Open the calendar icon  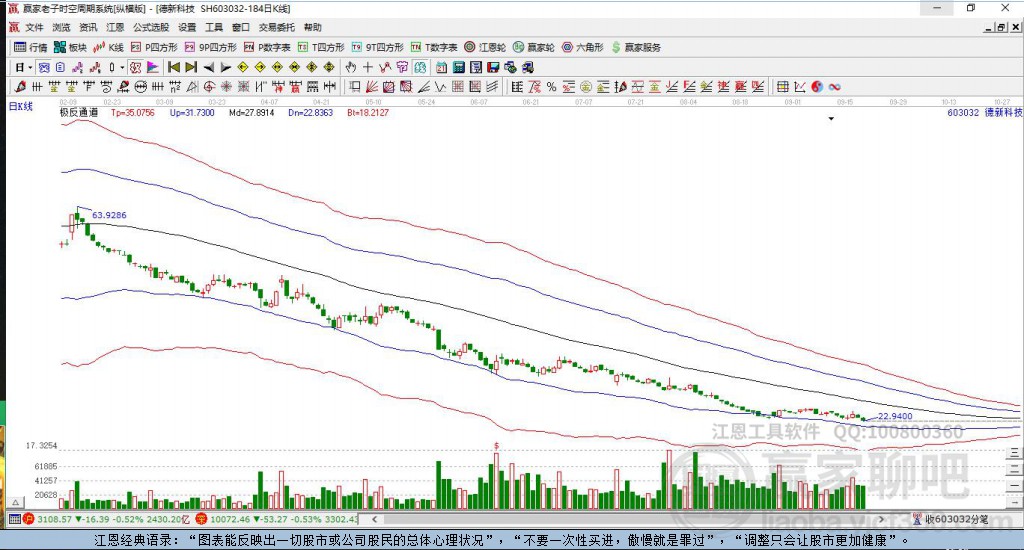(441, 67)
